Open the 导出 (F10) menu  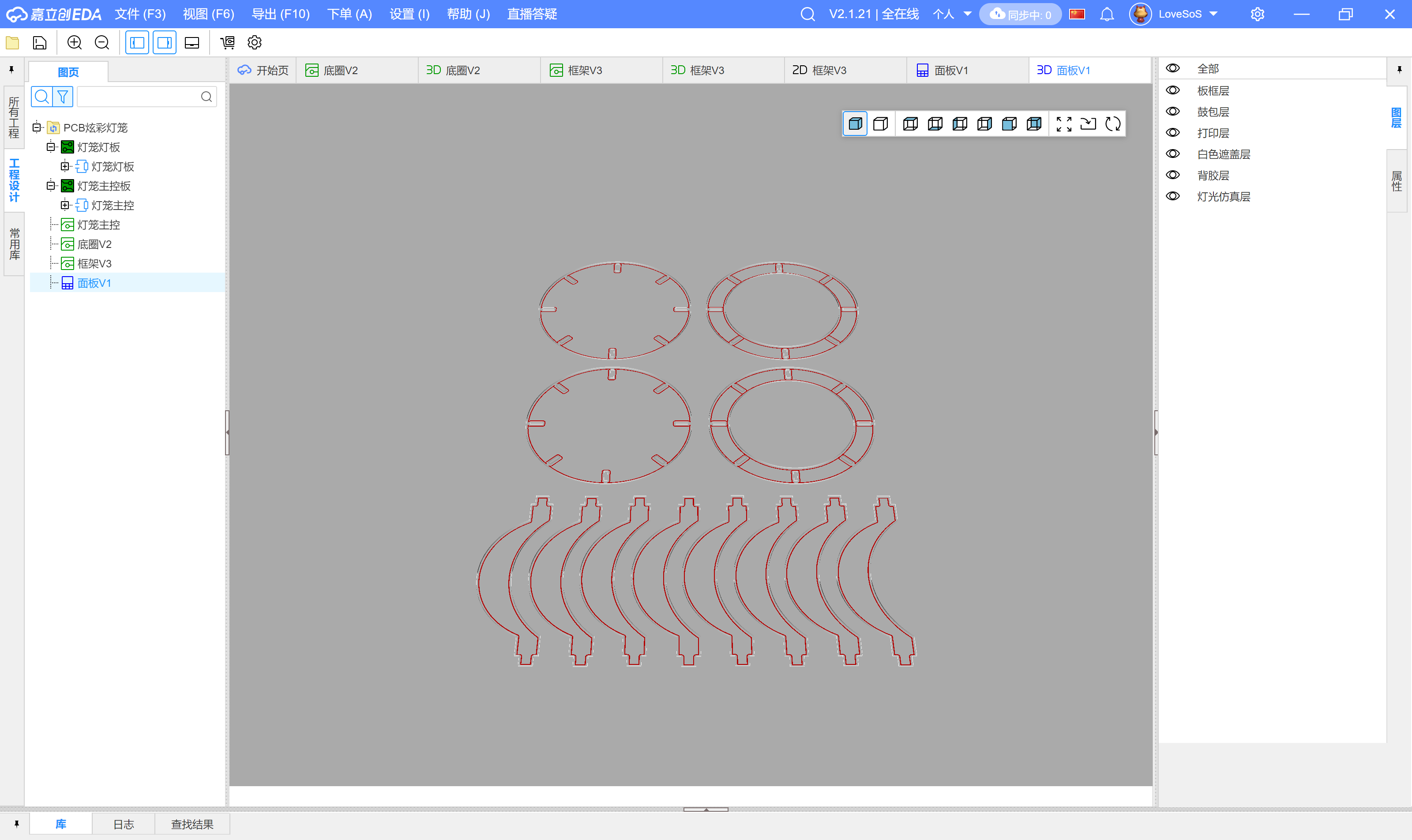point(280,14)
